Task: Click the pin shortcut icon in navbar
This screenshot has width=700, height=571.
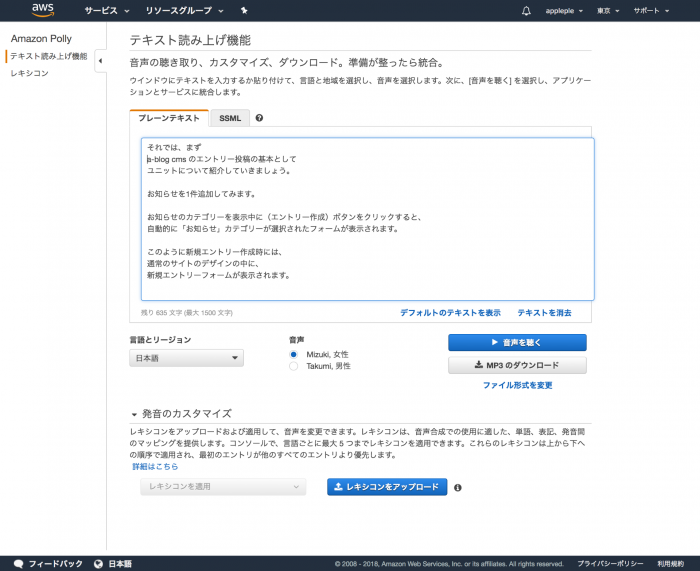Action: (244, 11)
